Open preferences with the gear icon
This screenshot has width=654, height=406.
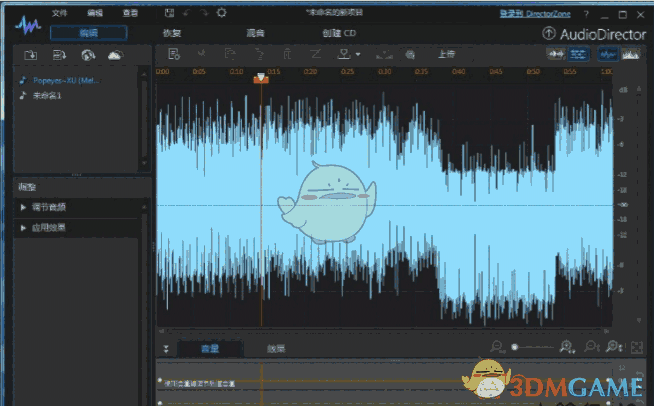point(221,13)
